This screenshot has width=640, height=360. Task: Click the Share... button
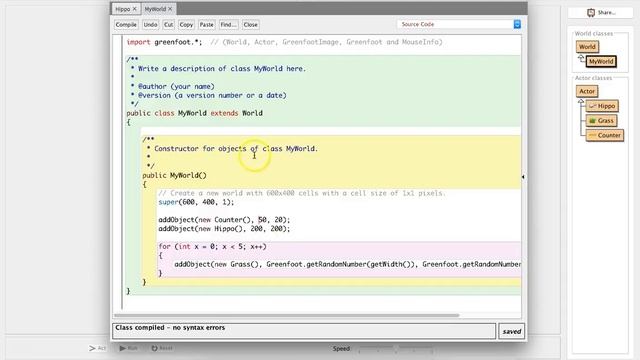click(x=600, y=13)
